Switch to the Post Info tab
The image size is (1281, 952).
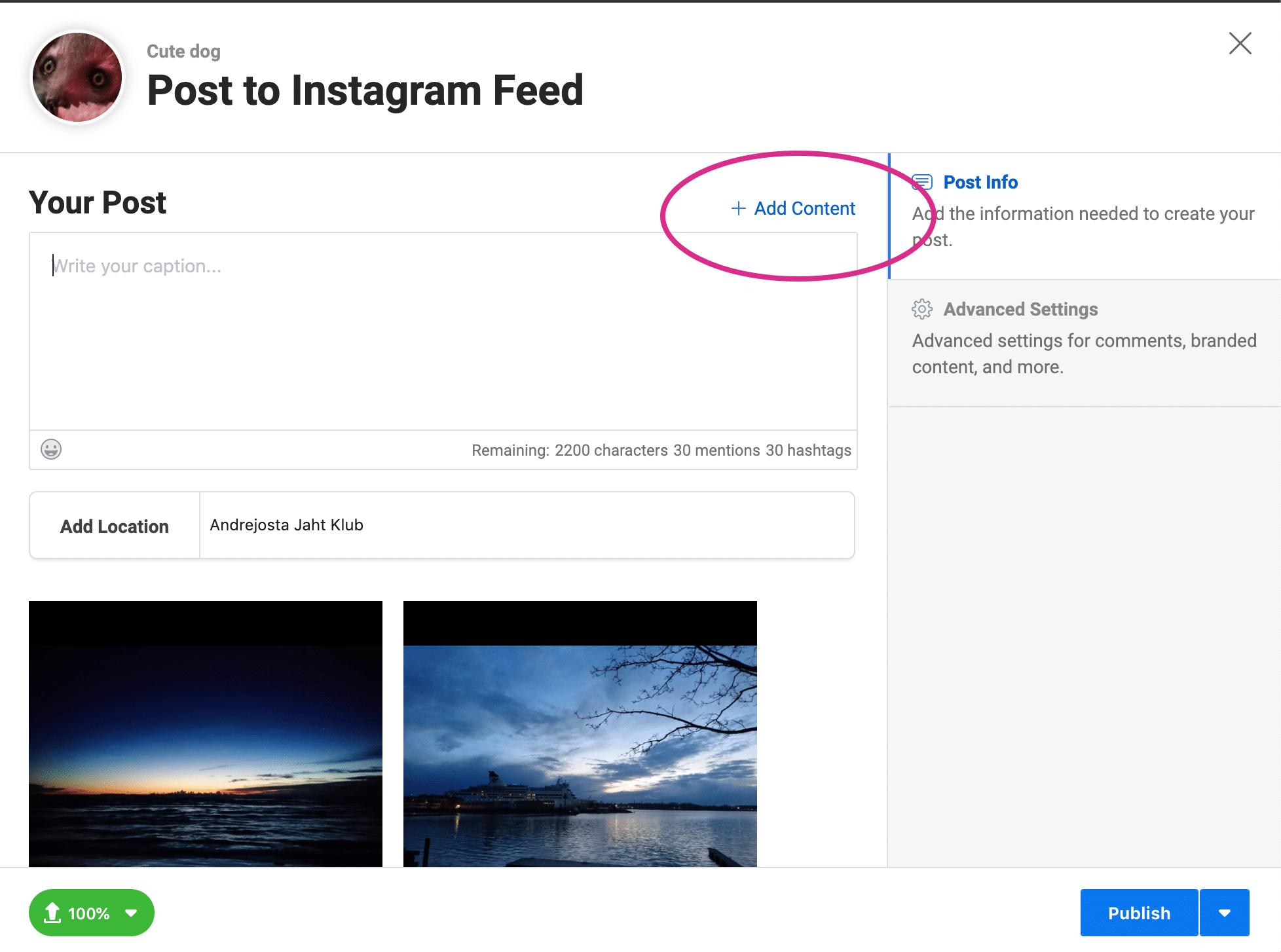pos(980,182)
